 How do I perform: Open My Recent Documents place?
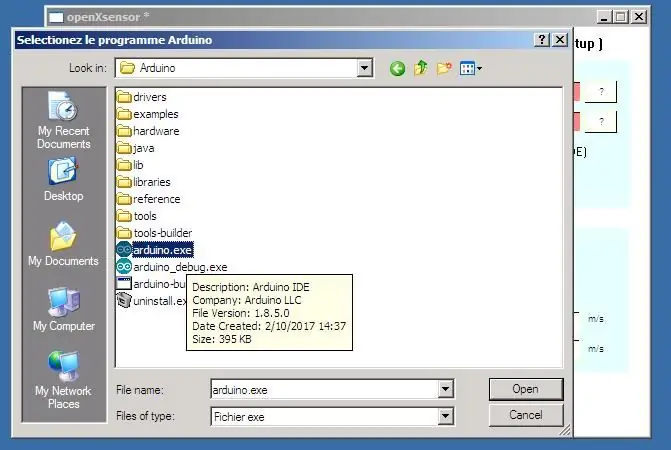(64, 120)
